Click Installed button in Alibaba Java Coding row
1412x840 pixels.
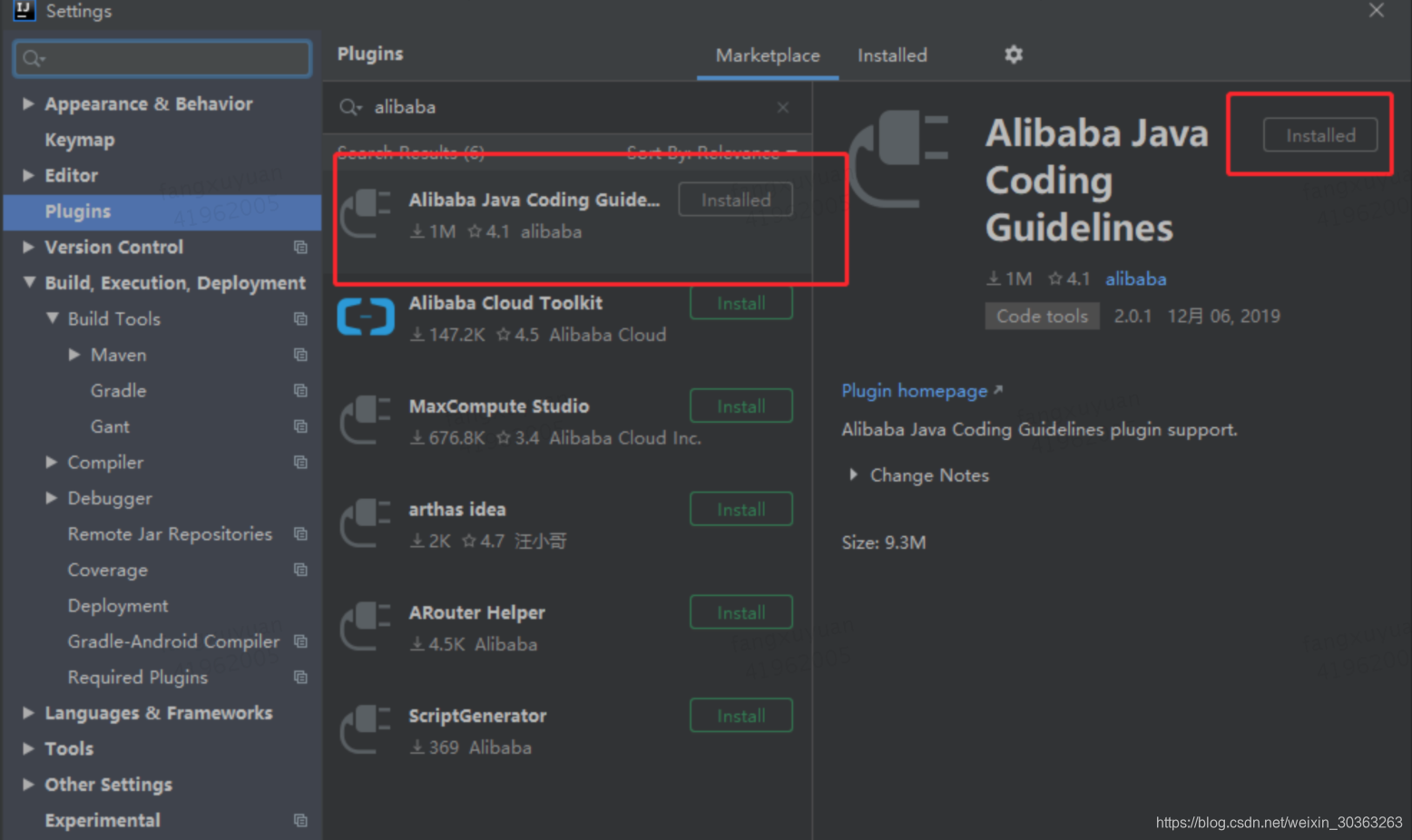736,200
